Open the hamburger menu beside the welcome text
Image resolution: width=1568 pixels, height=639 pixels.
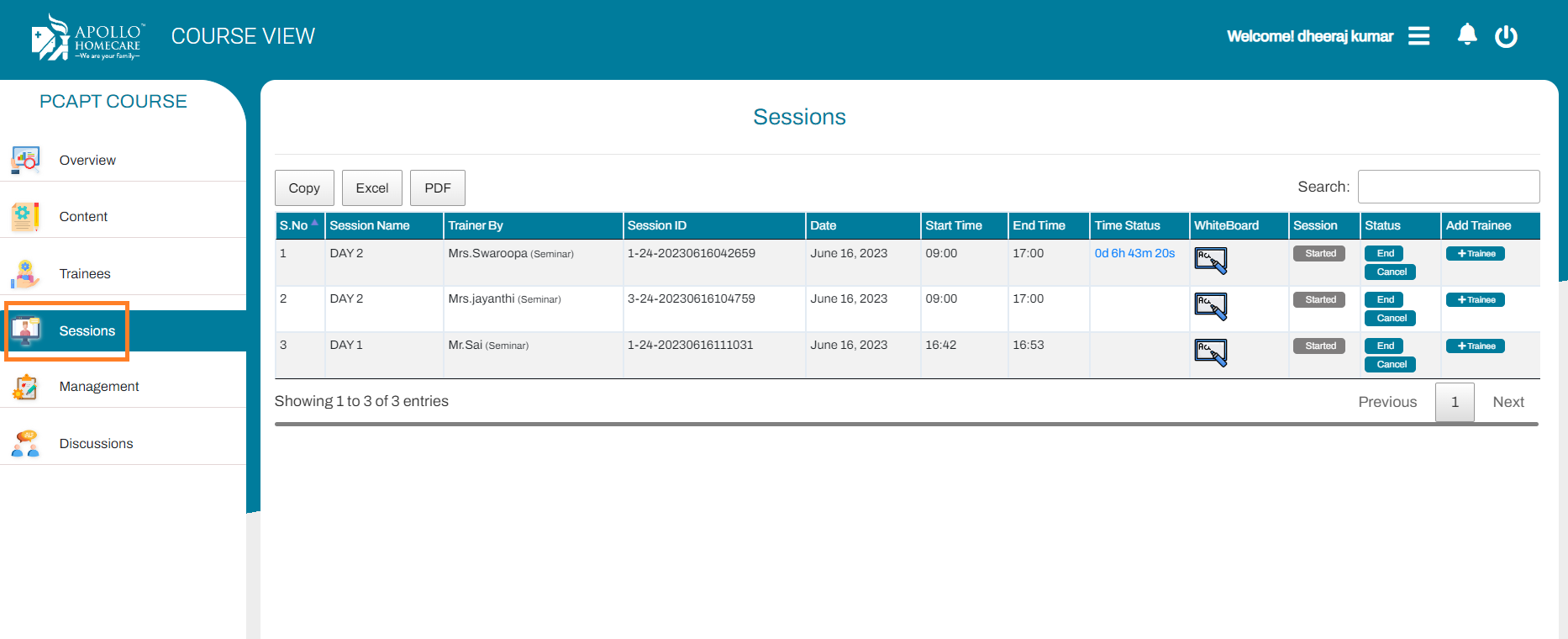[1418, 36]
